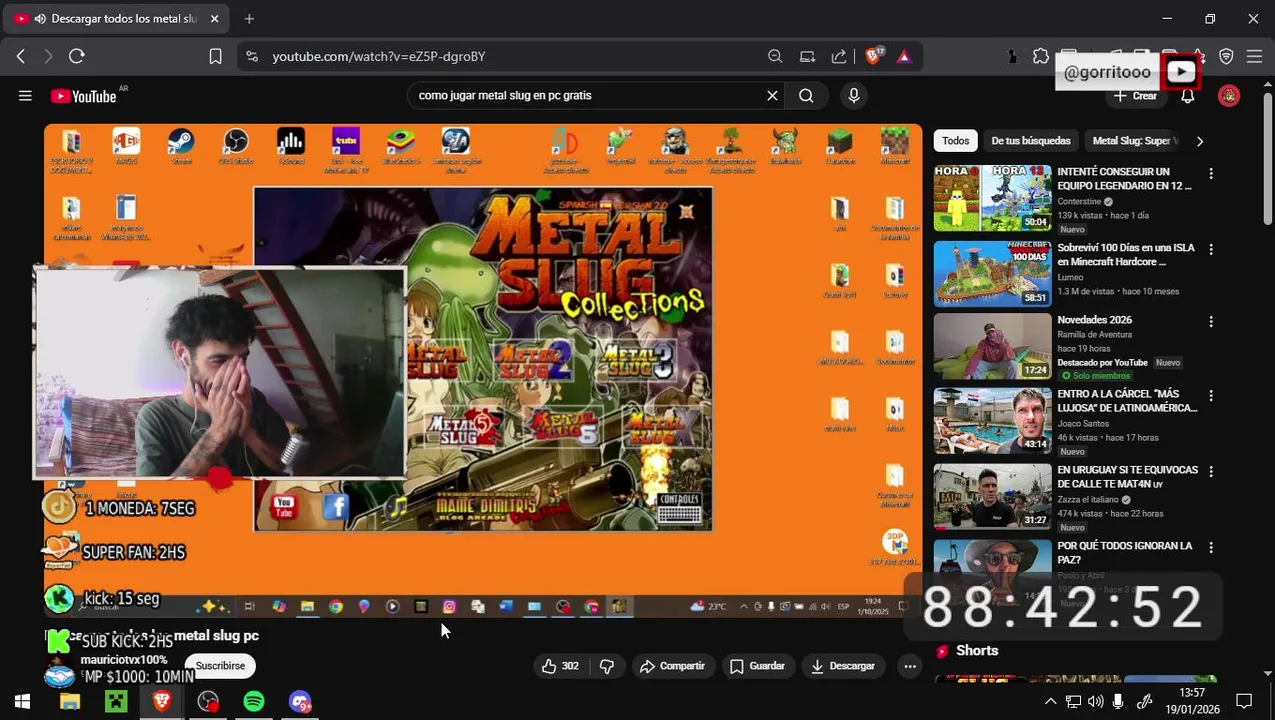Viewport: 1275px width, 720px height.
Task: Open the Novedades 2026 video thumbnail
Action: point(992,346)
